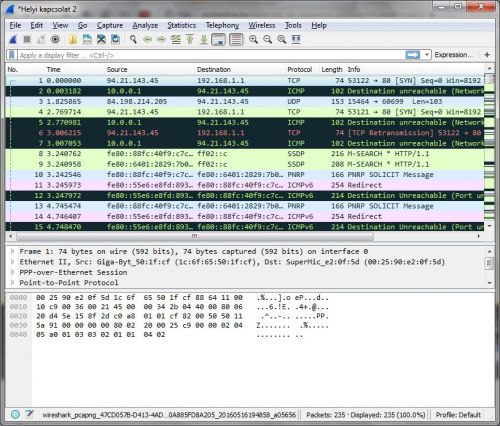
Task: Expand the Ethernet II section
Action: (12, 262)
